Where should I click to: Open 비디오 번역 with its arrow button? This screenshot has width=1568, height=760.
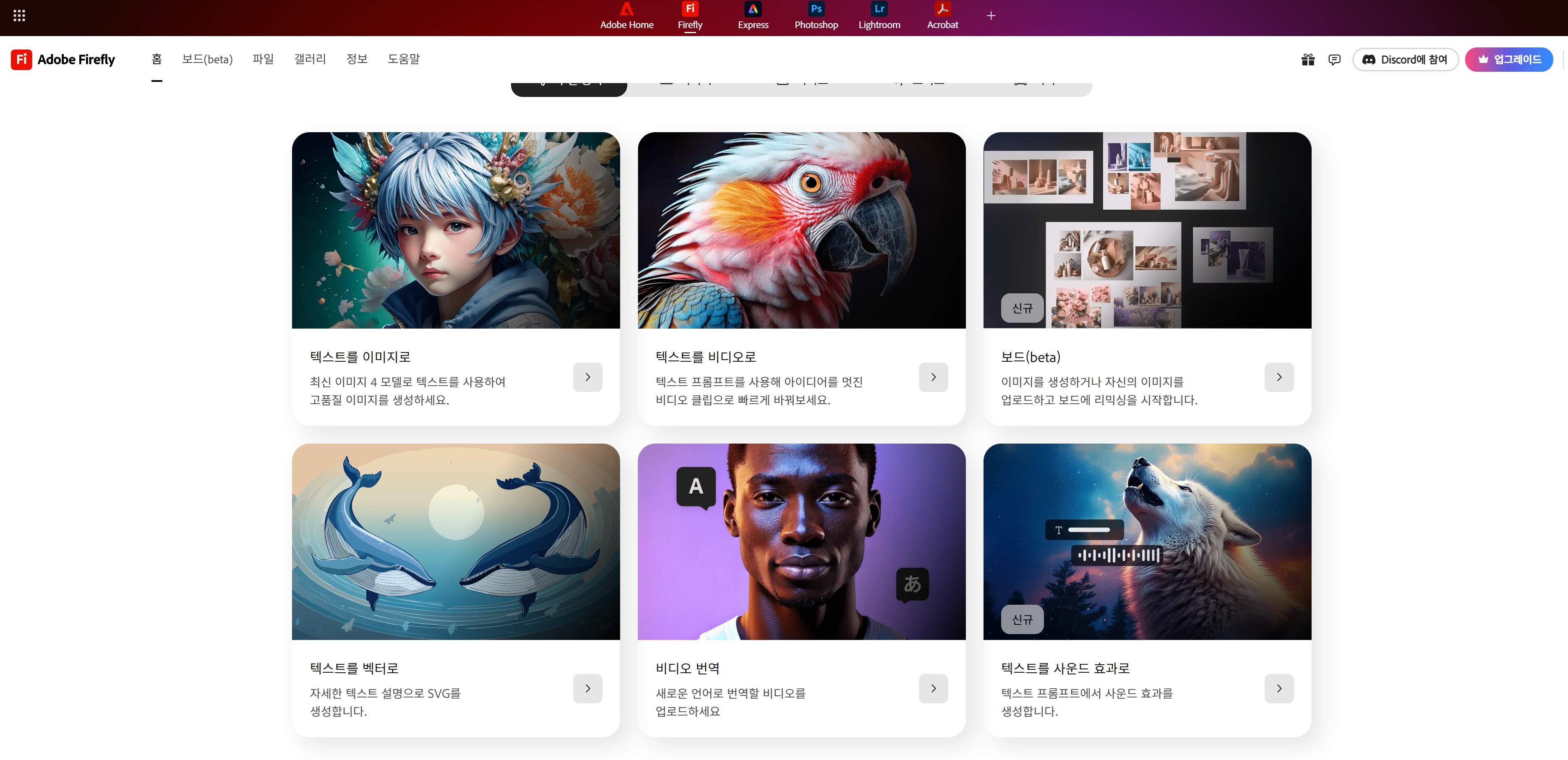pos(932,688)
